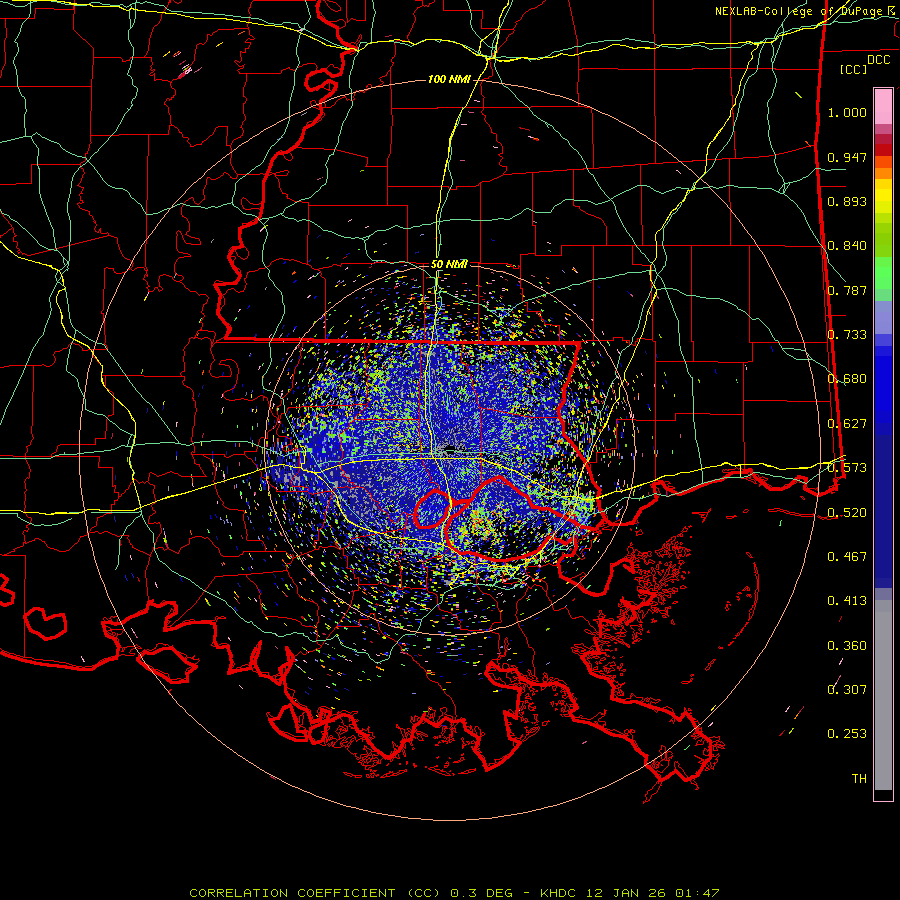Select the 0.680 legend value

tap(847, 379)
